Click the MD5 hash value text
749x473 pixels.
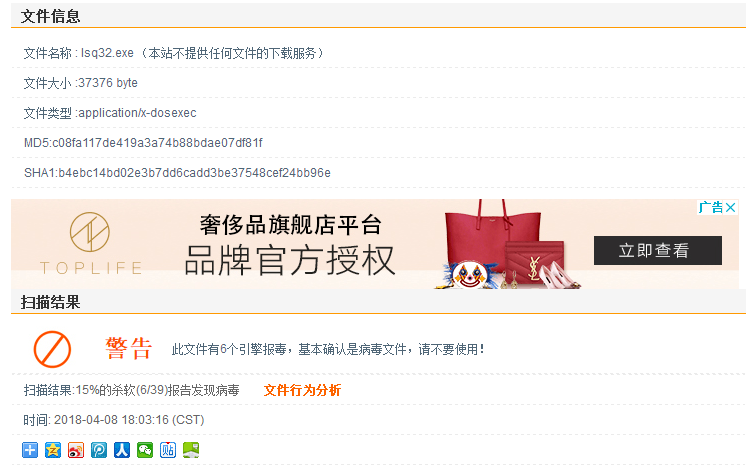coord(157,143)
